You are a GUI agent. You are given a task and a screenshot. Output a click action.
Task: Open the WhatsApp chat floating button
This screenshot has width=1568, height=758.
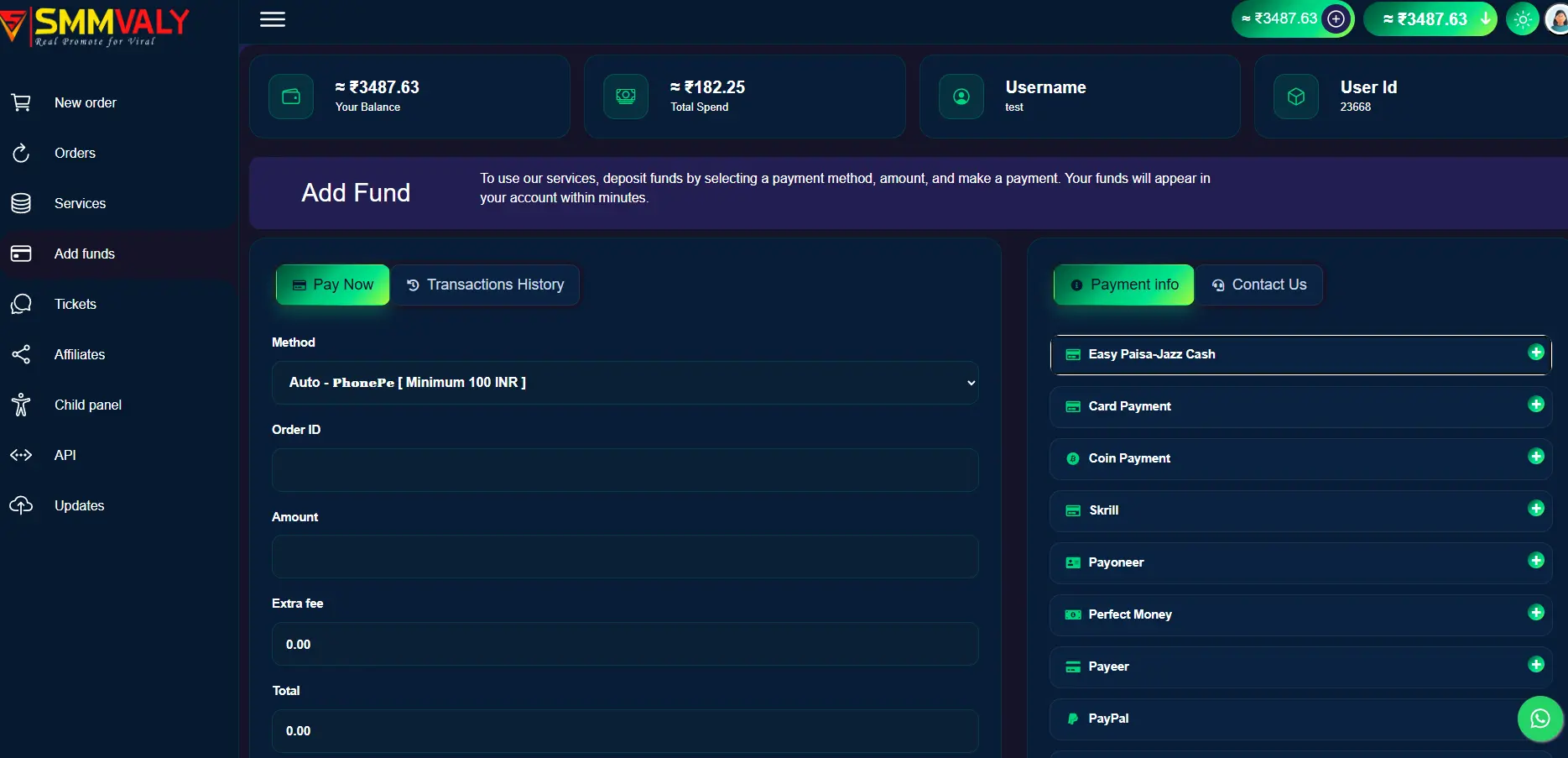point(1539,719)
